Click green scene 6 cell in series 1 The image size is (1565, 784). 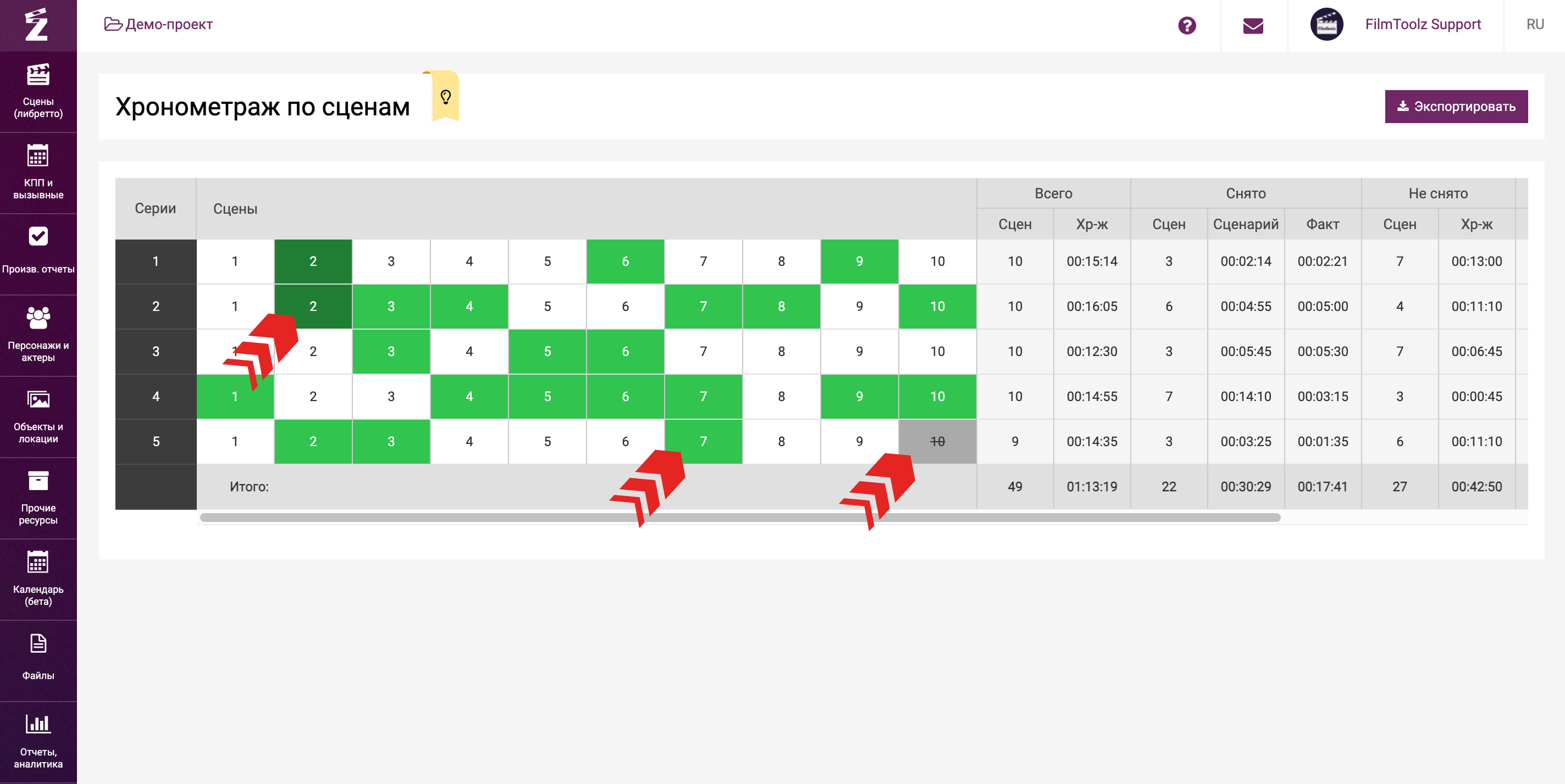tap(624, 261)
